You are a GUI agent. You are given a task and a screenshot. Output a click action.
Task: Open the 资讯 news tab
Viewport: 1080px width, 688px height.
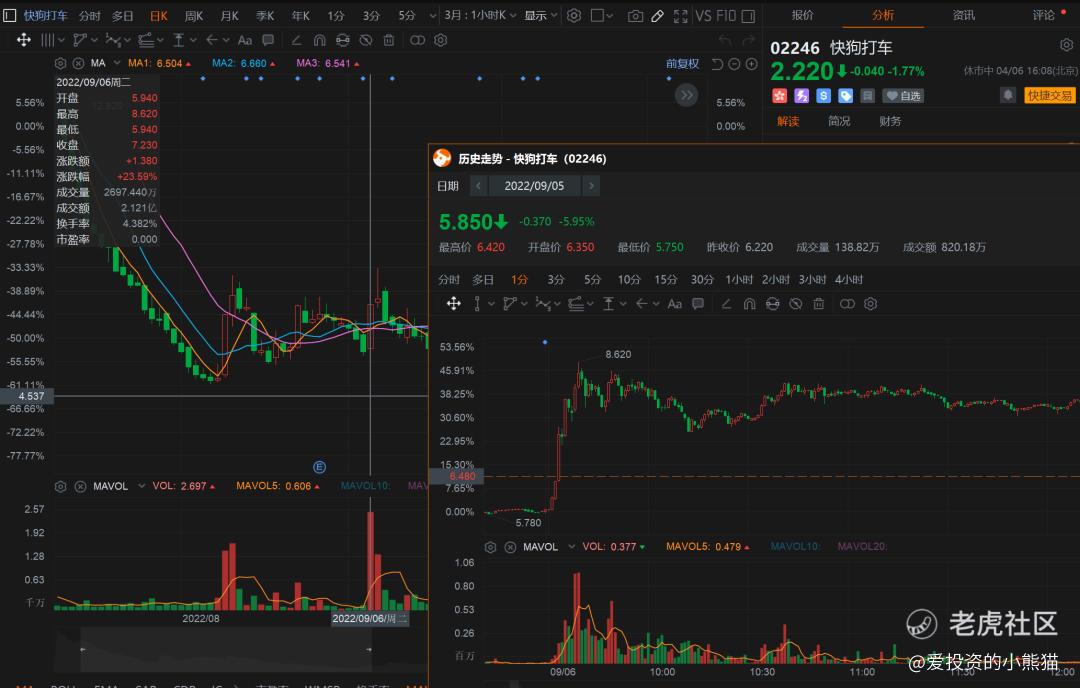(963, 14)
